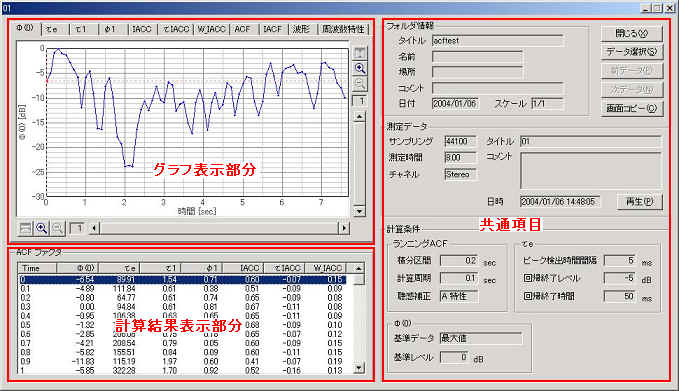Click the up arrow of the graph's vertical scrollbar
Viewport: 679px width, 391px height.
(359, 116)
